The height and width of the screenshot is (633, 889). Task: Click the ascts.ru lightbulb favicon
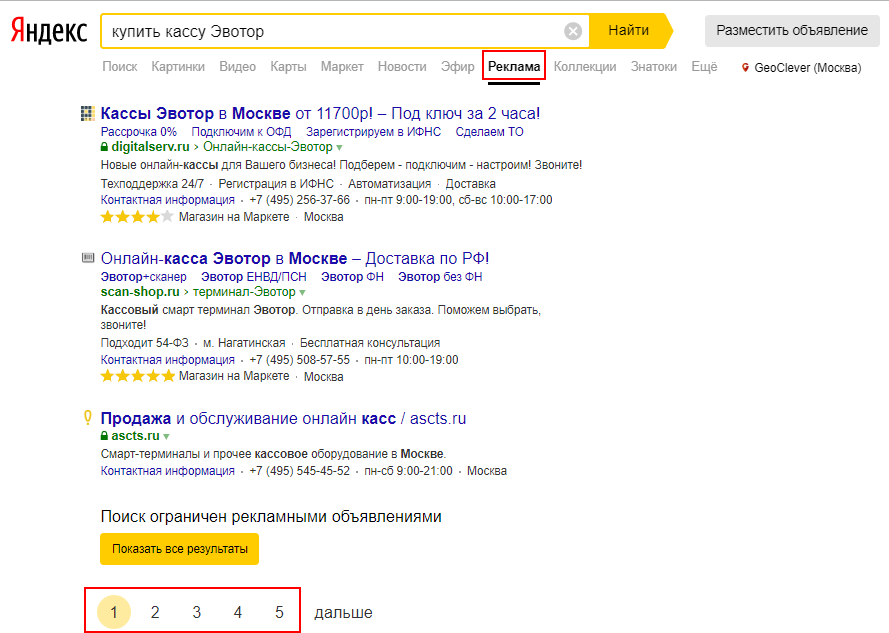tap(88, 417)
